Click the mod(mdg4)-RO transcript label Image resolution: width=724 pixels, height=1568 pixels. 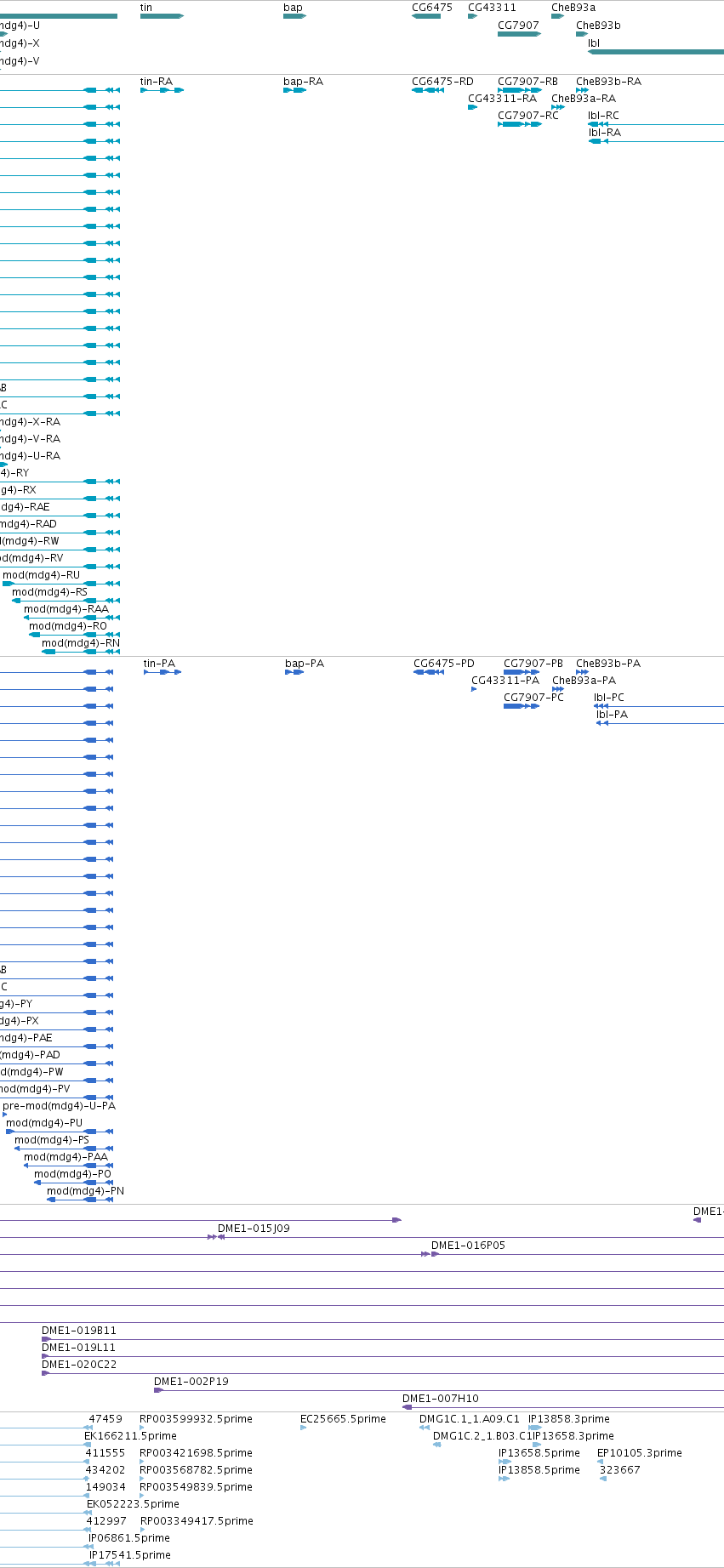tap(68, 626)
